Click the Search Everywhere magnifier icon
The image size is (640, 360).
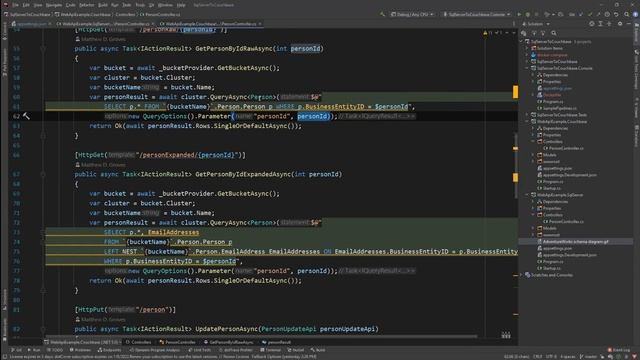627,14
